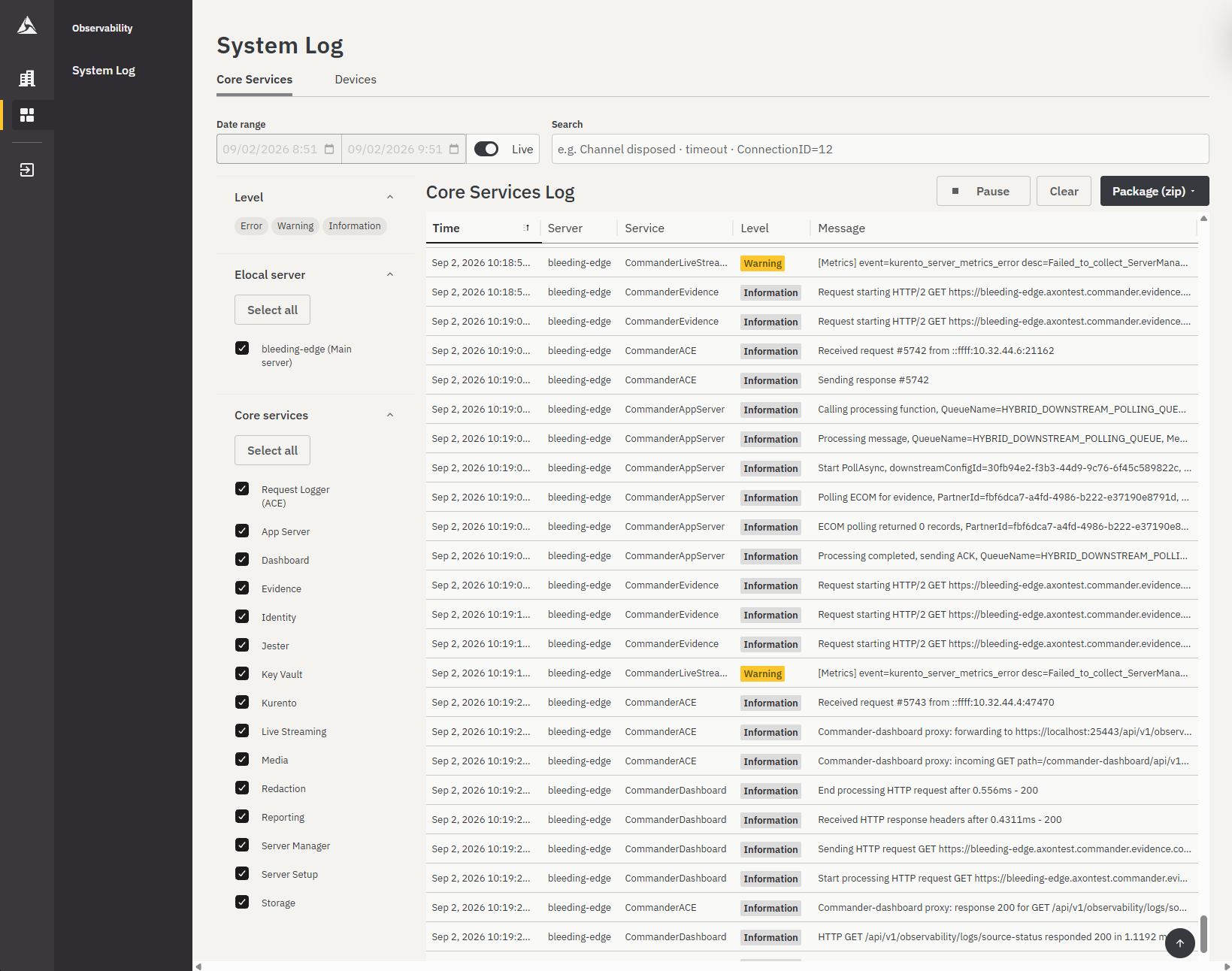Select the dashboard grid icon in sidebar

(x=27, y=115)
